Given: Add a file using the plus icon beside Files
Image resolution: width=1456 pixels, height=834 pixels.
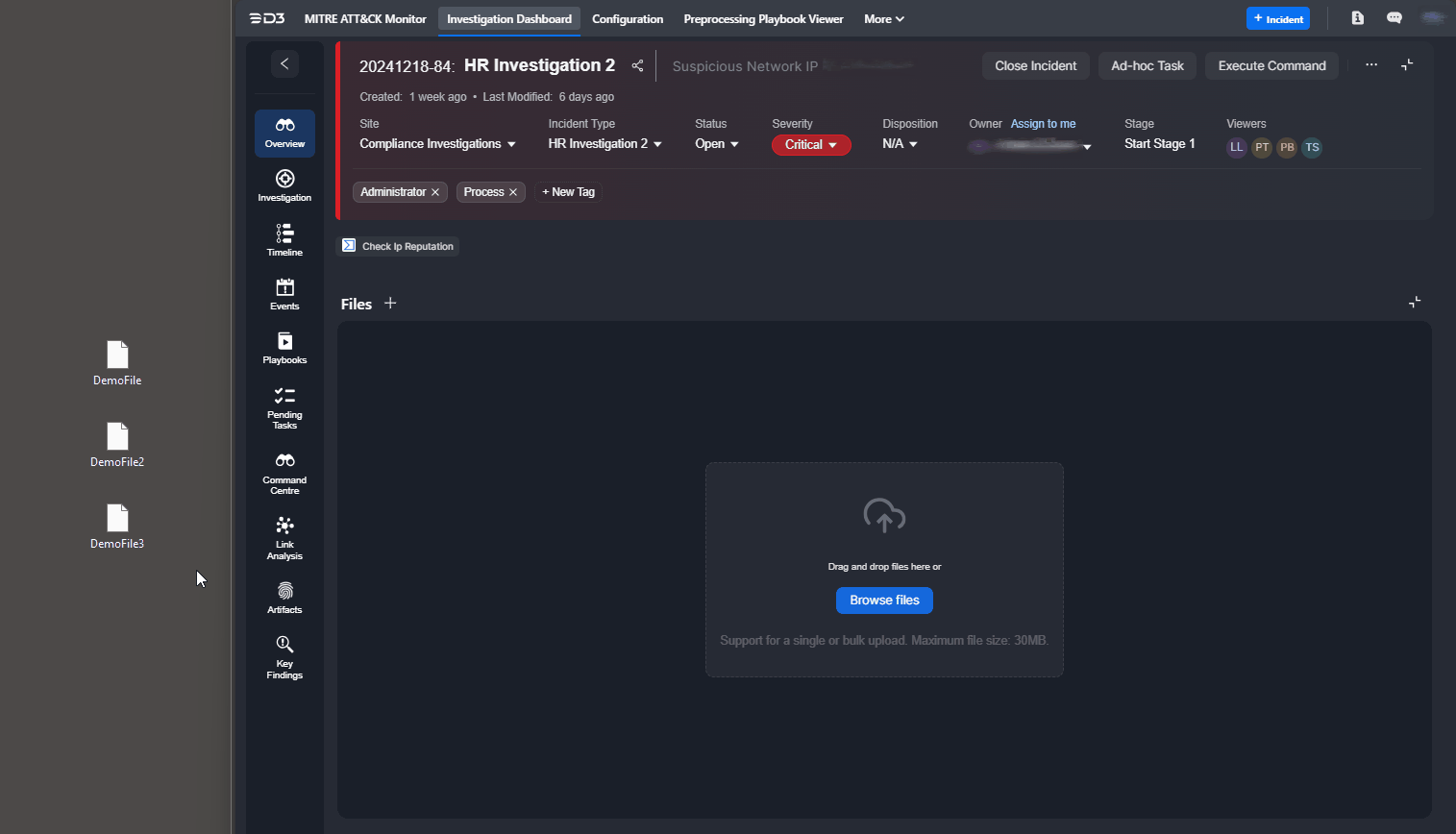Looking at the screenshot, I should (x=390, y=303).
